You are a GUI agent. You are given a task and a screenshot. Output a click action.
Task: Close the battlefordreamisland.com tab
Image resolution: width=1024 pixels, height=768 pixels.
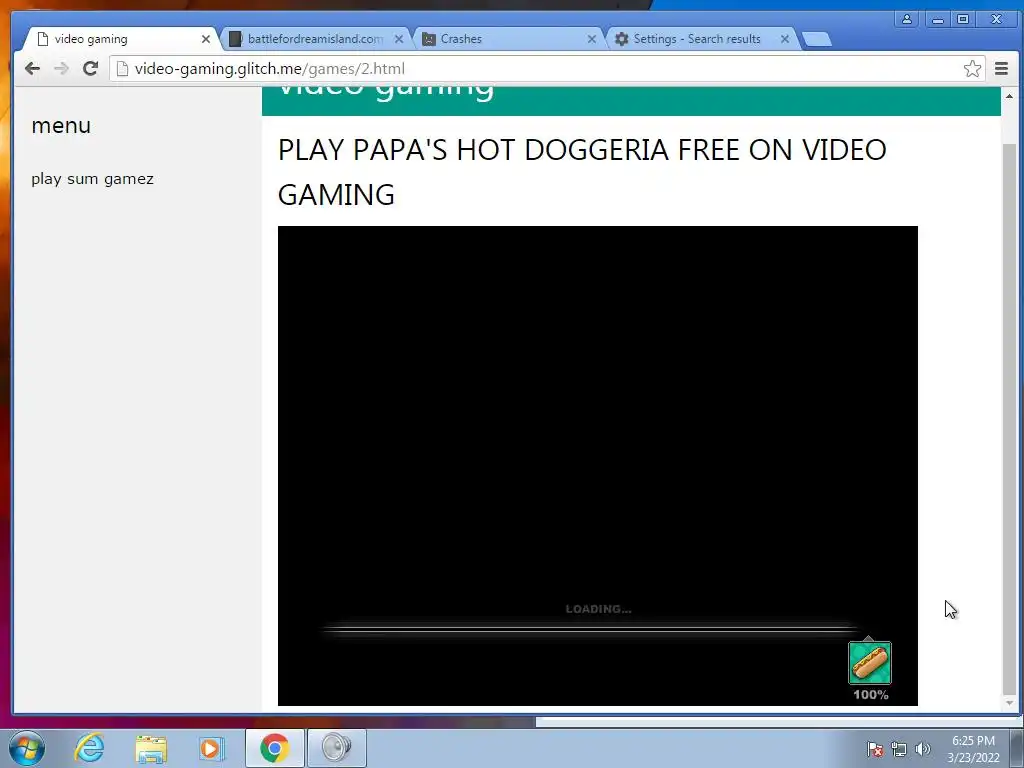pos(399,39)
